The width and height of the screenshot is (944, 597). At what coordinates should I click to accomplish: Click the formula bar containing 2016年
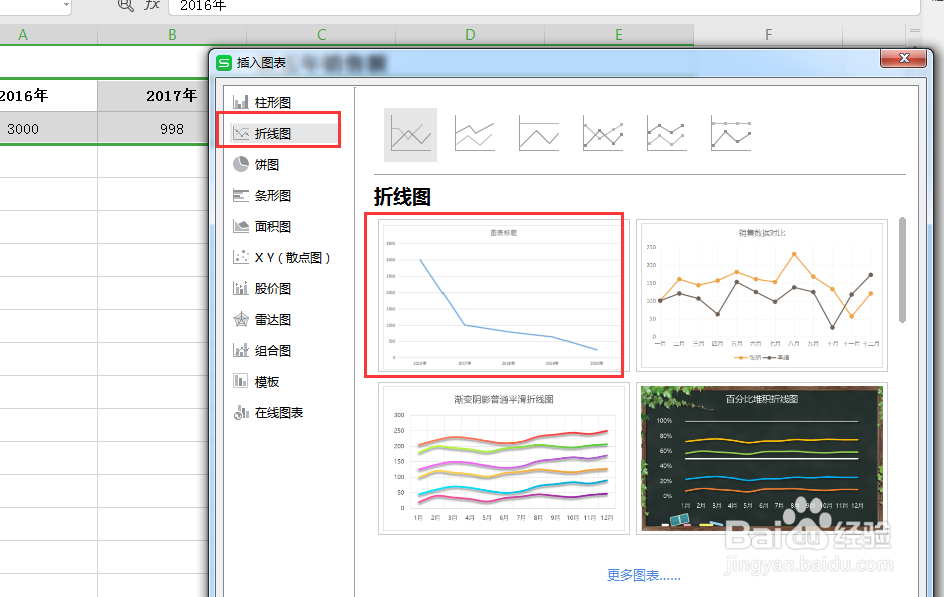coord(544,6)
